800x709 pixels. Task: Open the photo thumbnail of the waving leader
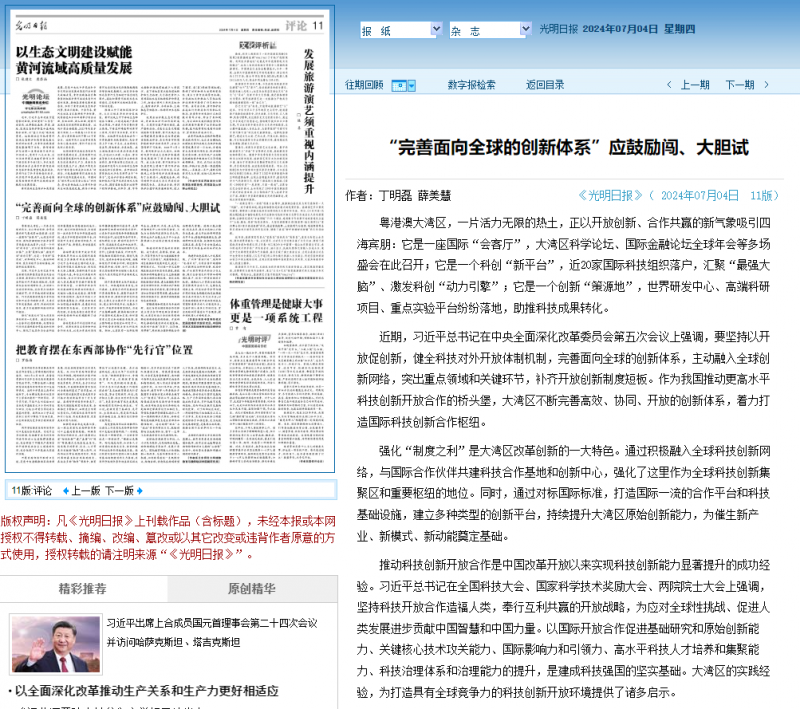(56, 644)
